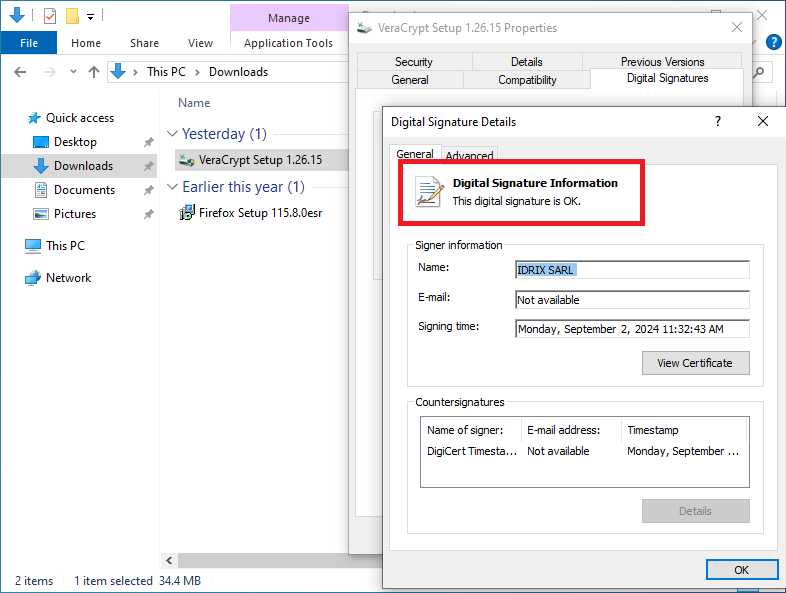Select General tab in Digital Signature Details
Viewport: 786px width, 593px height.
415,154
